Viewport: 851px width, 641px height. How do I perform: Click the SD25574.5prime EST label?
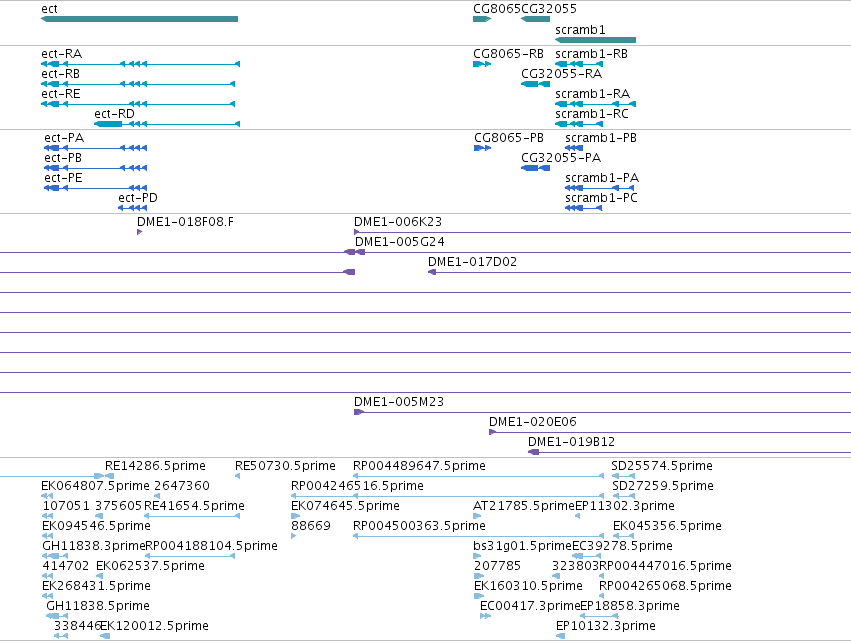point(662,466)
